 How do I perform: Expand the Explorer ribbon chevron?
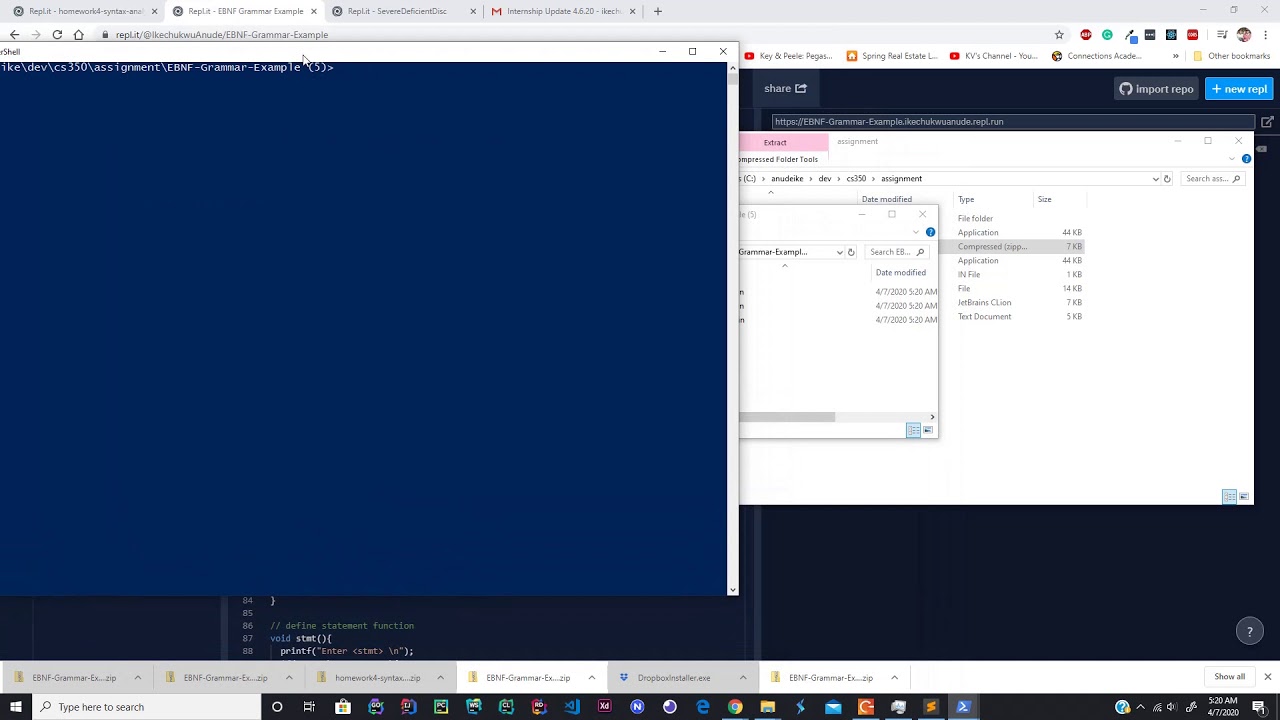pyautogui.click(x=1232, y=159)
